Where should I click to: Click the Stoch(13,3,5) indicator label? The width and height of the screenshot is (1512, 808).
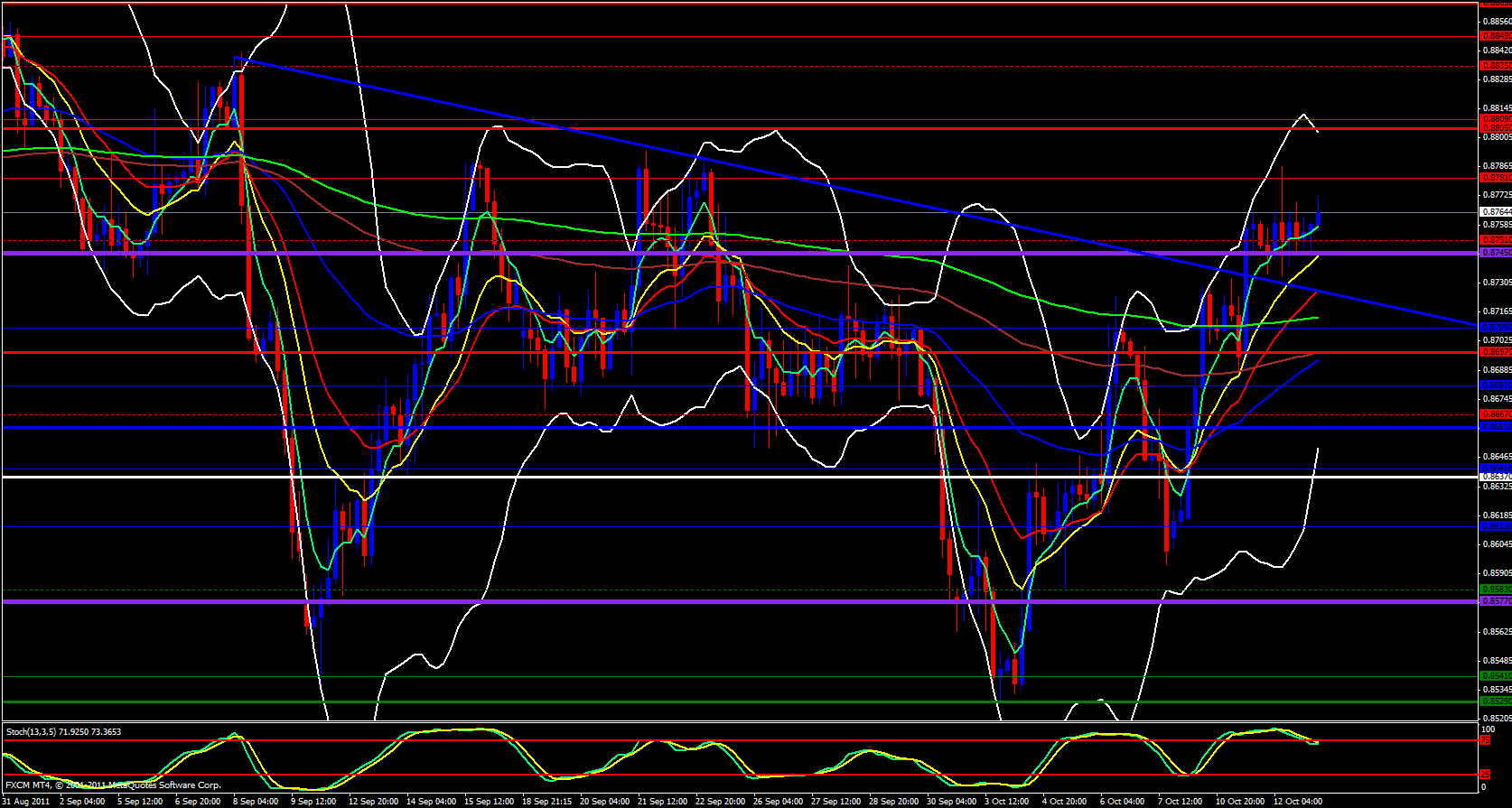(63, 731)
